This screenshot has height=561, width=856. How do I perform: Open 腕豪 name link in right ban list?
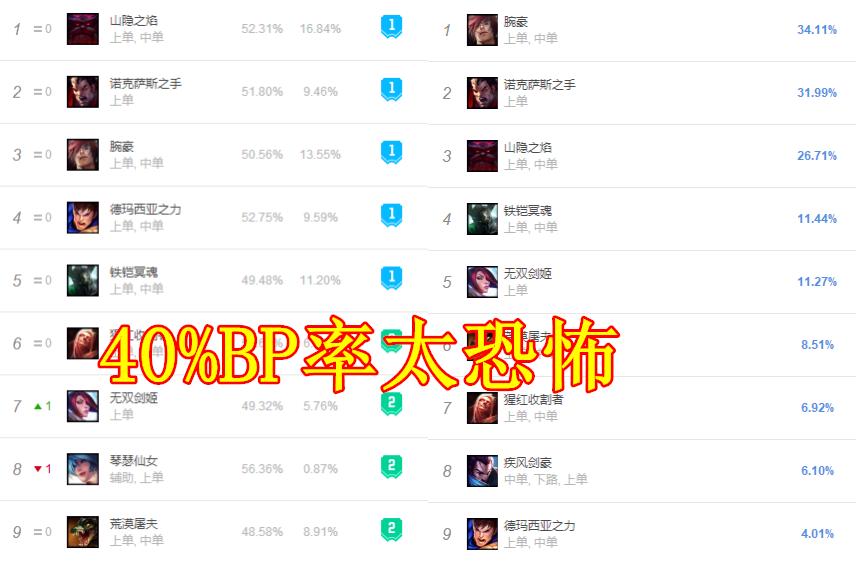(x=515, y=22)
